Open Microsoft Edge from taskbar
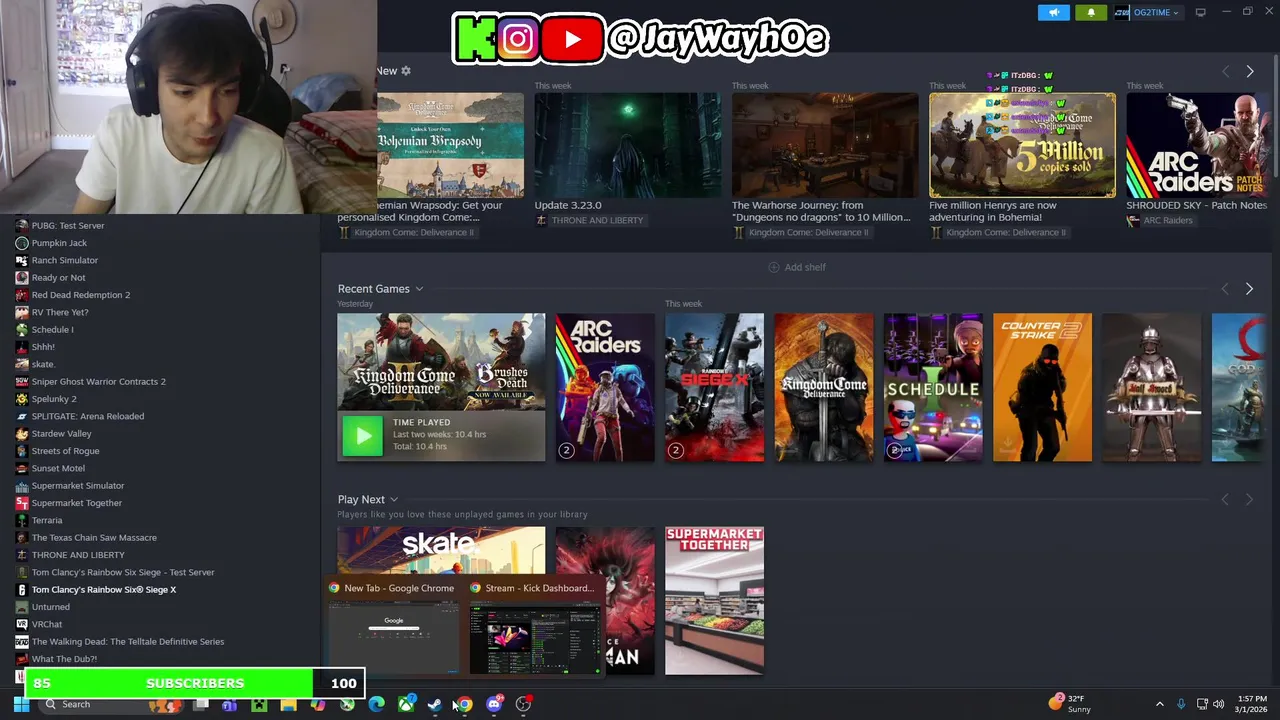The width and height of the screenshot is (1280, 720). (376, 704)
